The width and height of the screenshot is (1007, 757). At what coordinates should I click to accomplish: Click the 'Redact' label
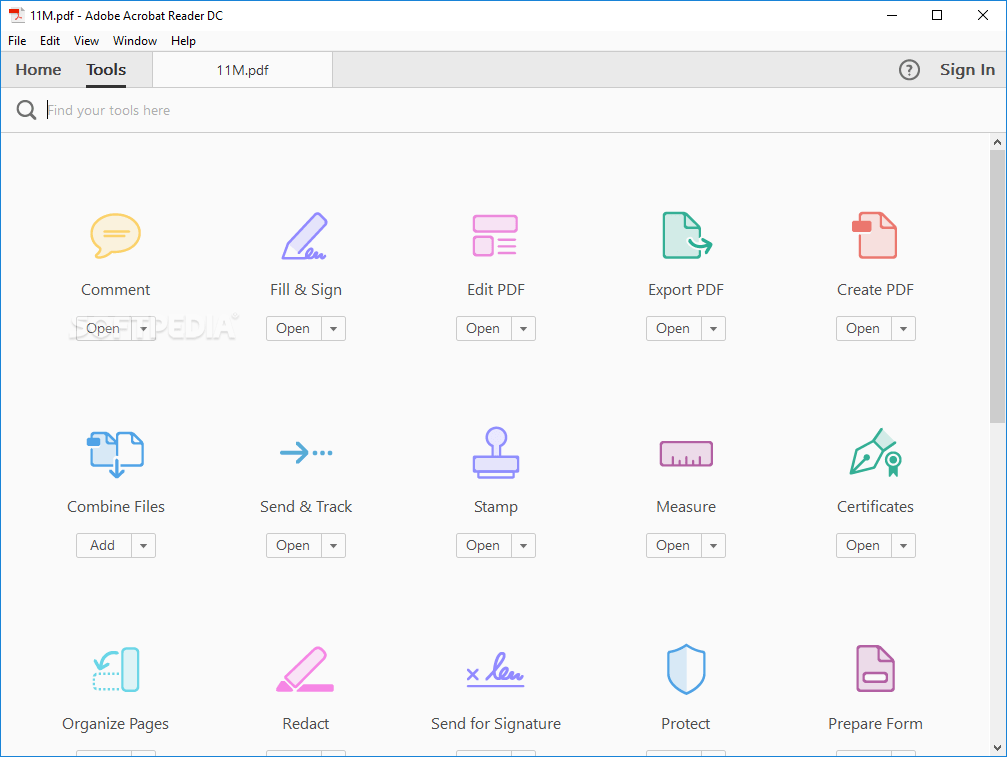306,724
